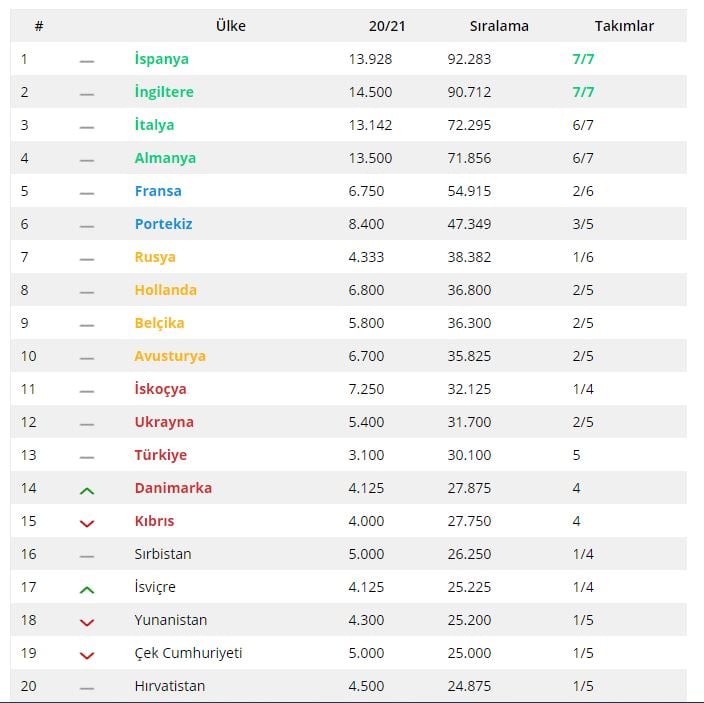
Task: Open the Fransa country link
Action: coord(158,191)
